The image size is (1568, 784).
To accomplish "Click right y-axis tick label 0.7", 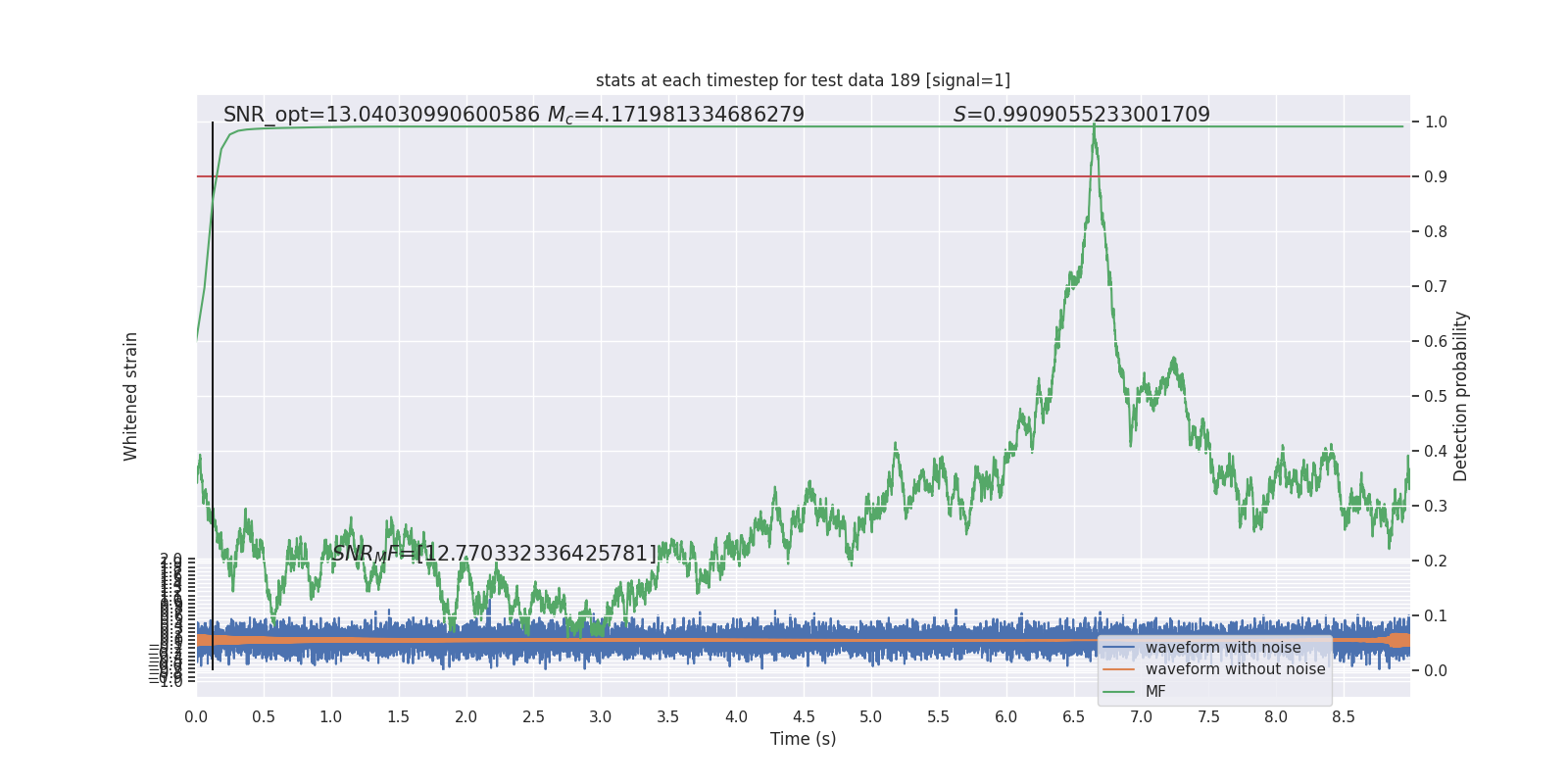I will 1436,287.
